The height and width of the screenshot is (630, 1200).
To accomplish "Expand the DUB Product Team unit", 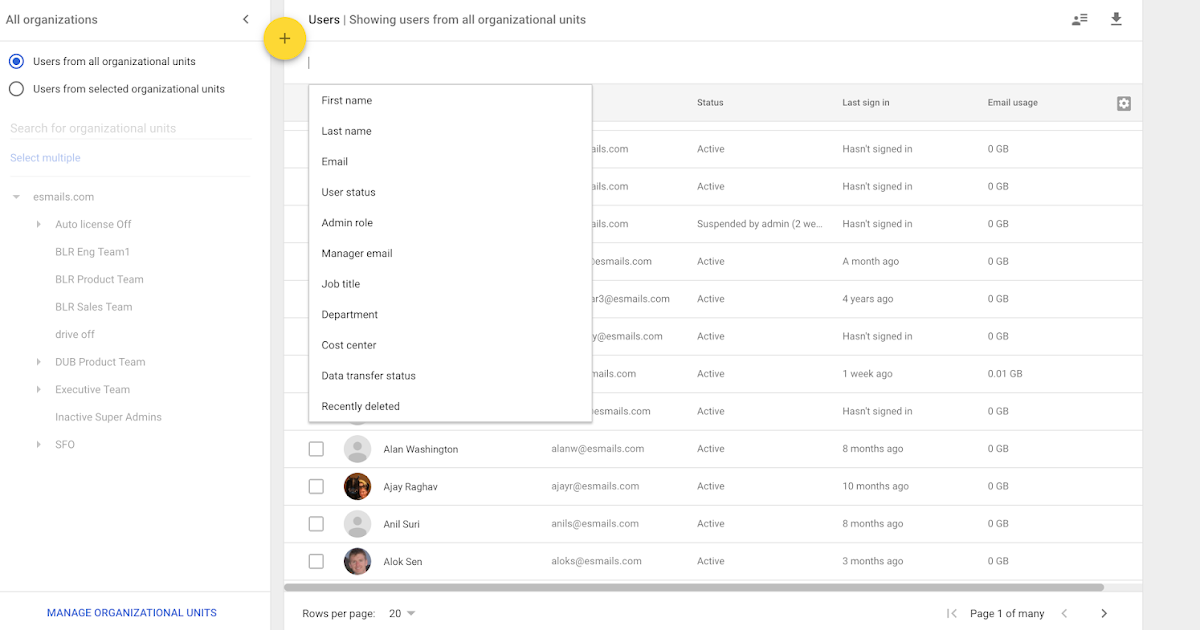I will coord(38,362).
